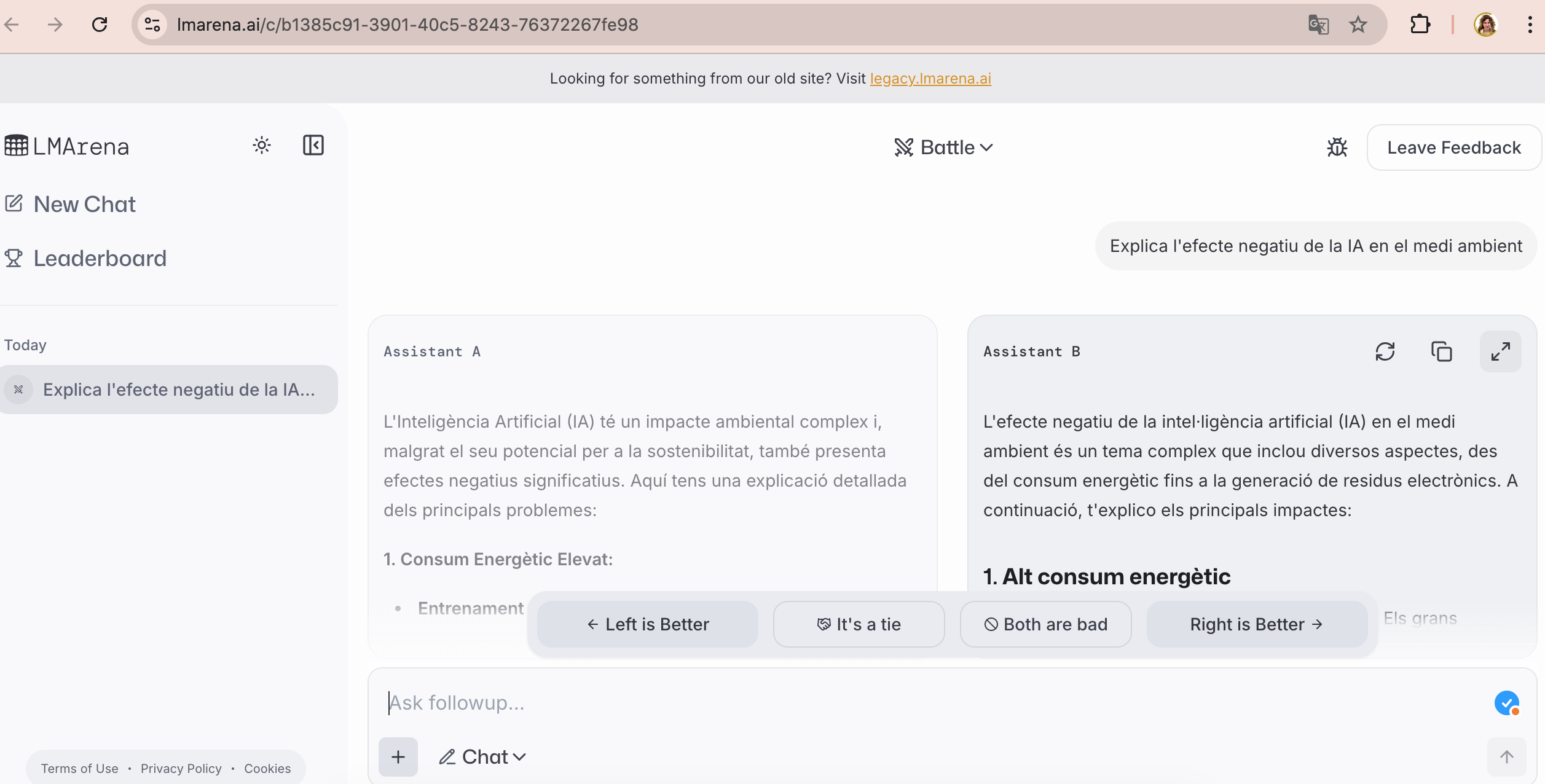Click the Google Translate icon in address bar

pos(1318,25)
